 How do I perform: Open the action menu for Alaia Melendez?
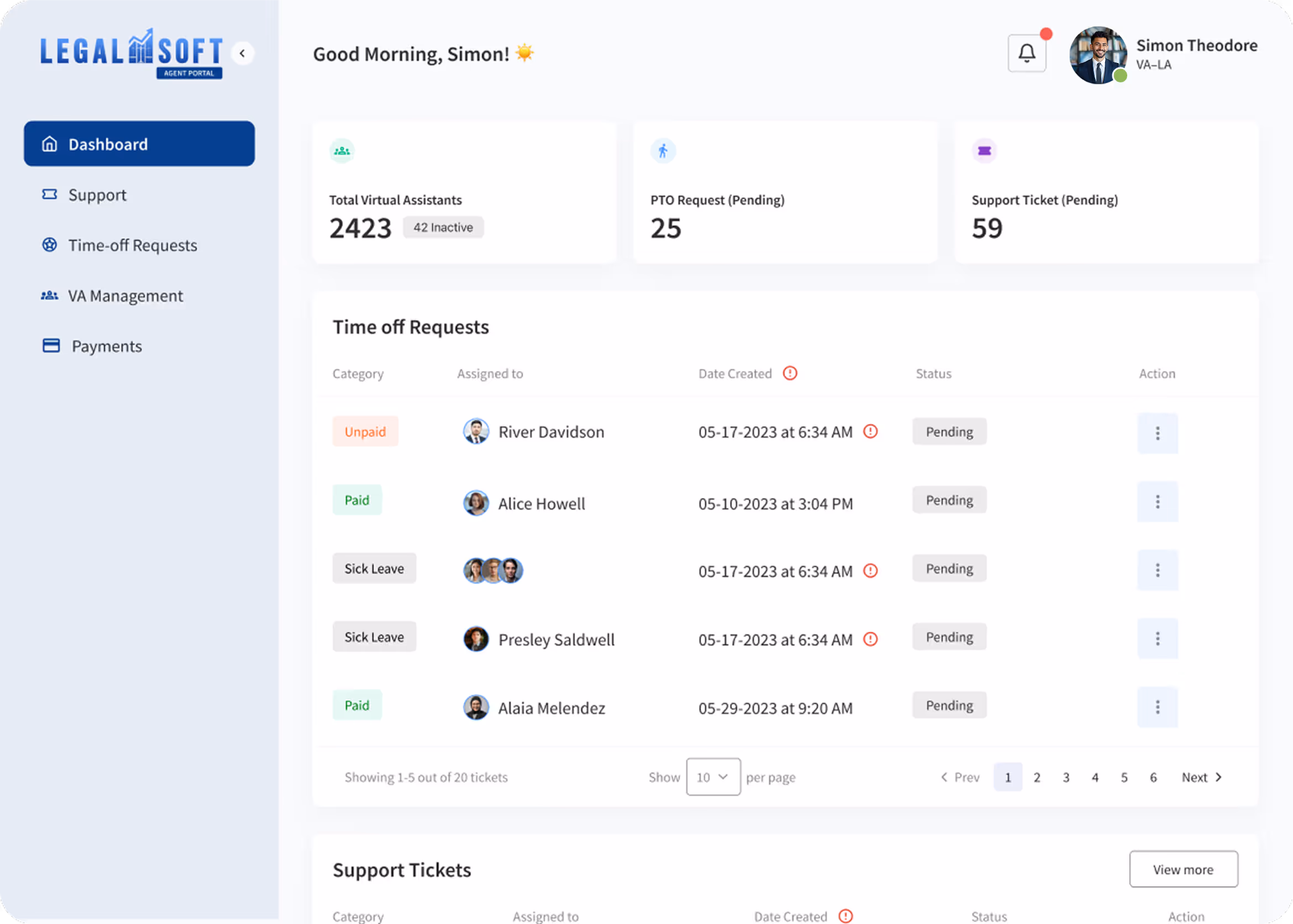point(1158,707)
